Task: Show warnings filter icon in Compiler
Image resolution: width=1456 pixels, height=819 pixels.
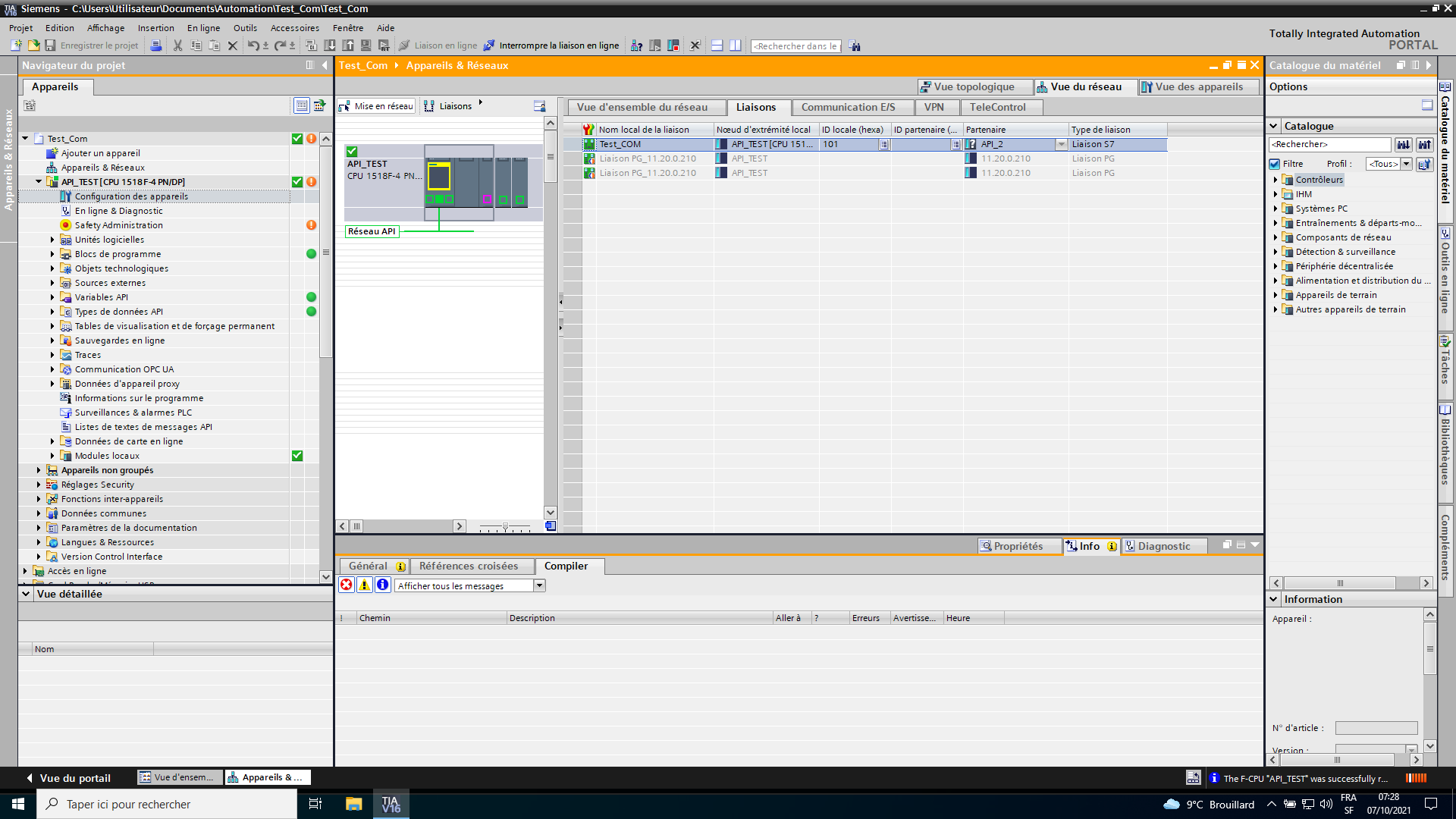Action: (365, 585)
